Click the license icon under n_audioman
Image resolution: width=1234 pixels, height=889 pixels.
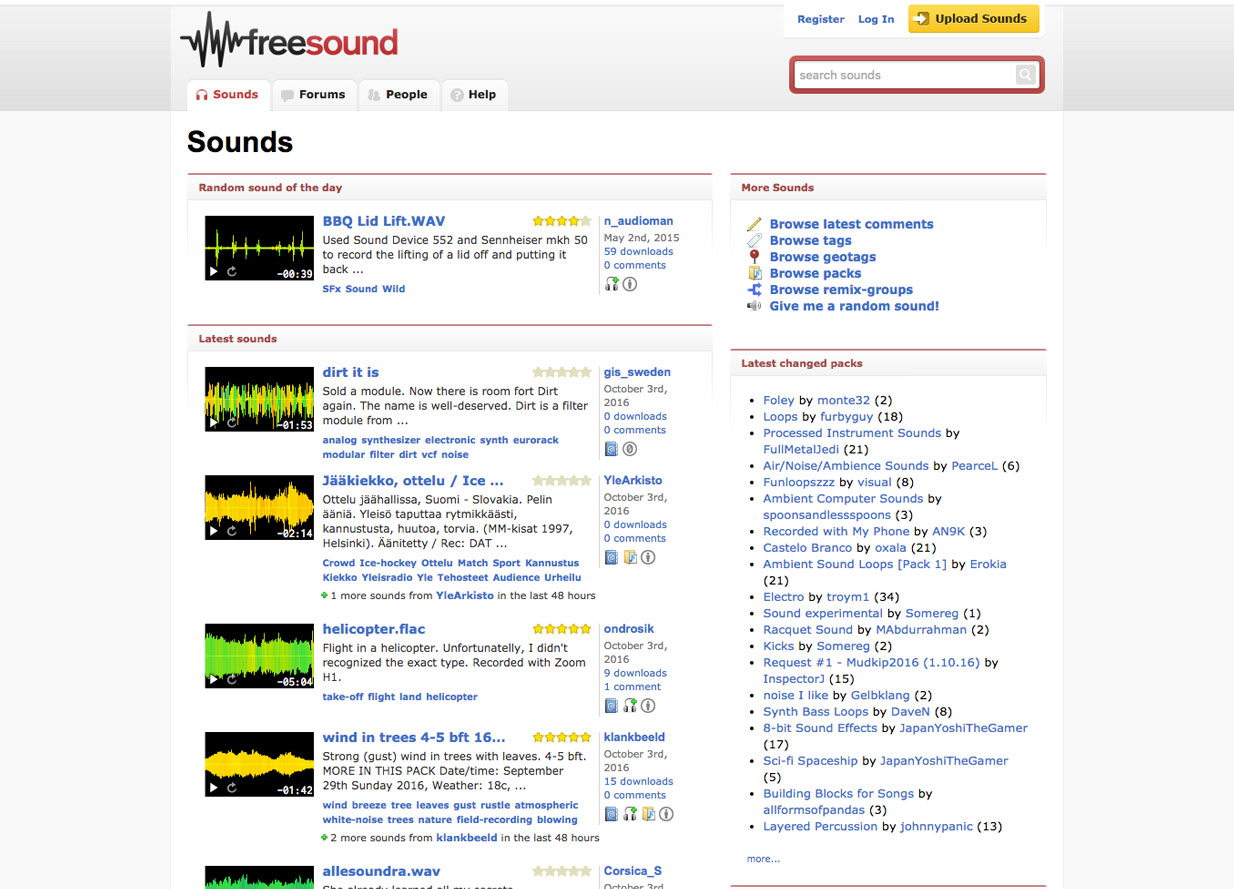pos(630,284)
